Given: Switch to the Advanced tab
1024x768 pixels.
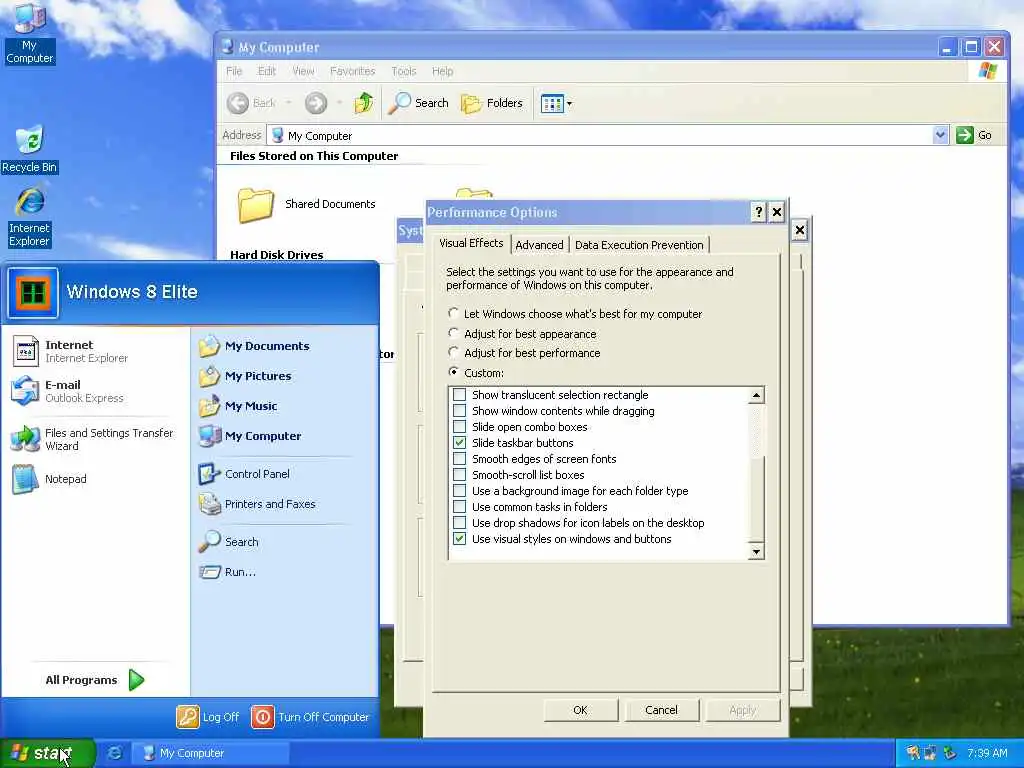Looking at the screenshot, I should click(x=539, y=245).
